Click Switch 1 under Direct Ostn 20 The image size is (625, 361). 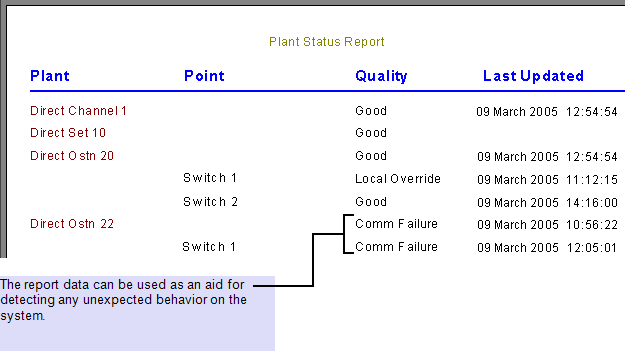[x=210, y=178]
